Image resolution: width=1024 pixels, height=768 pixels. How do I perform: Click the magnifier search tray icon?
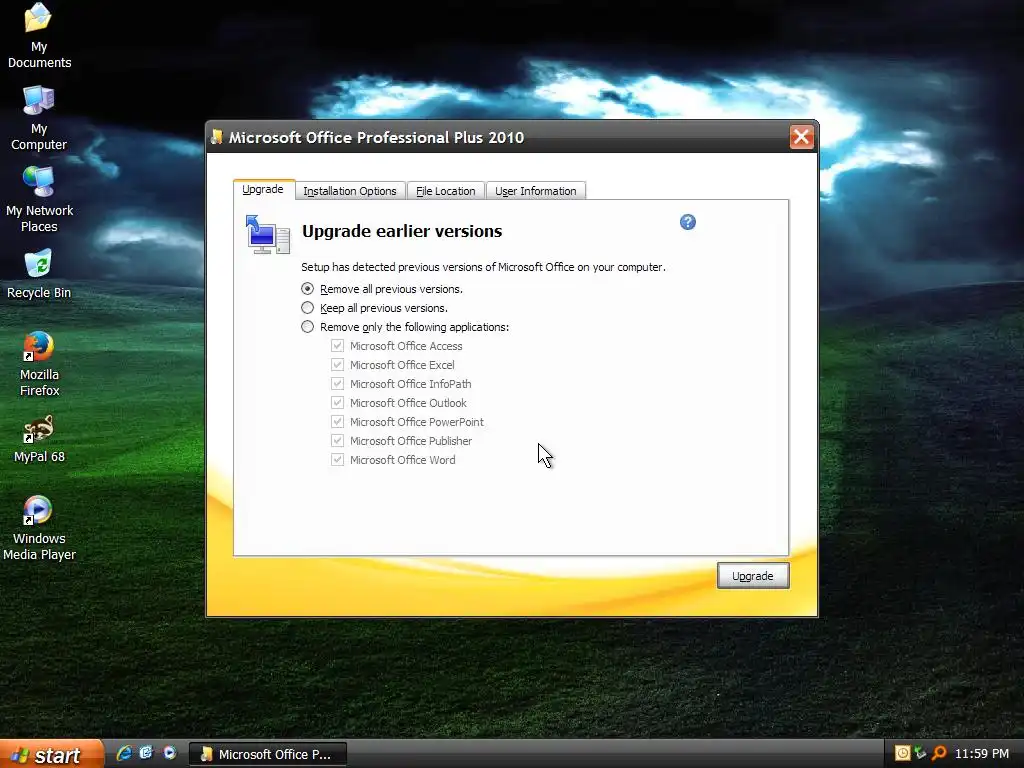(x=939, y=753)
